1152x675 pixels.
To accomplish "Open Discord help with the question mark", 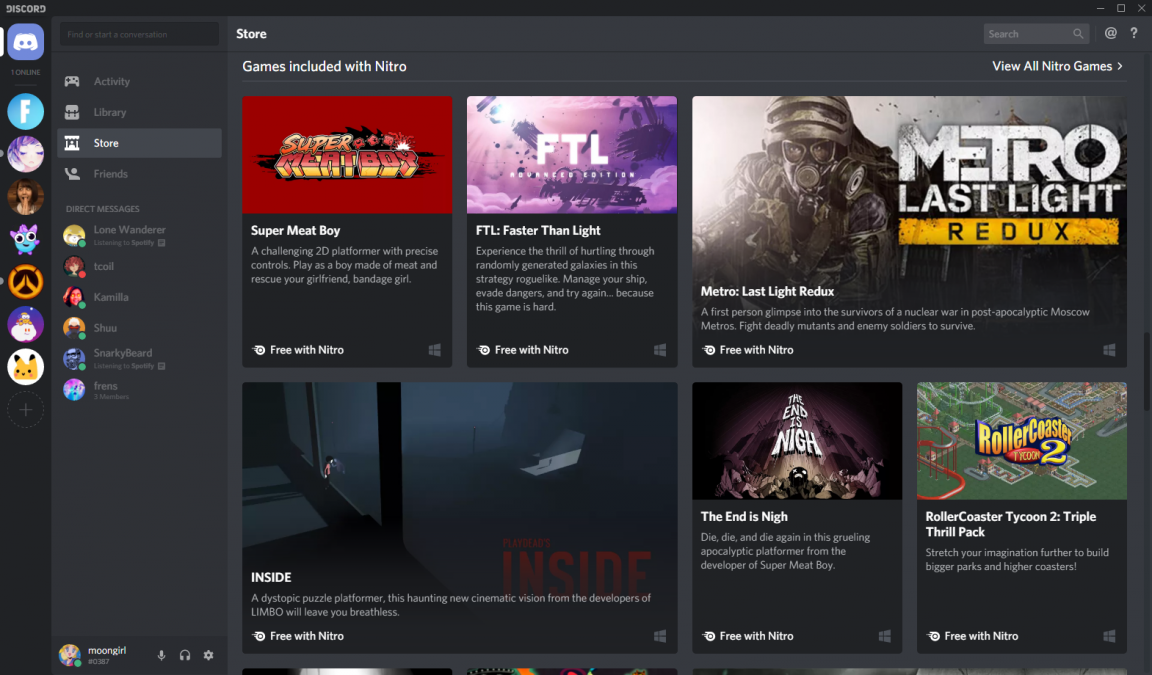I will point(1134,32).
